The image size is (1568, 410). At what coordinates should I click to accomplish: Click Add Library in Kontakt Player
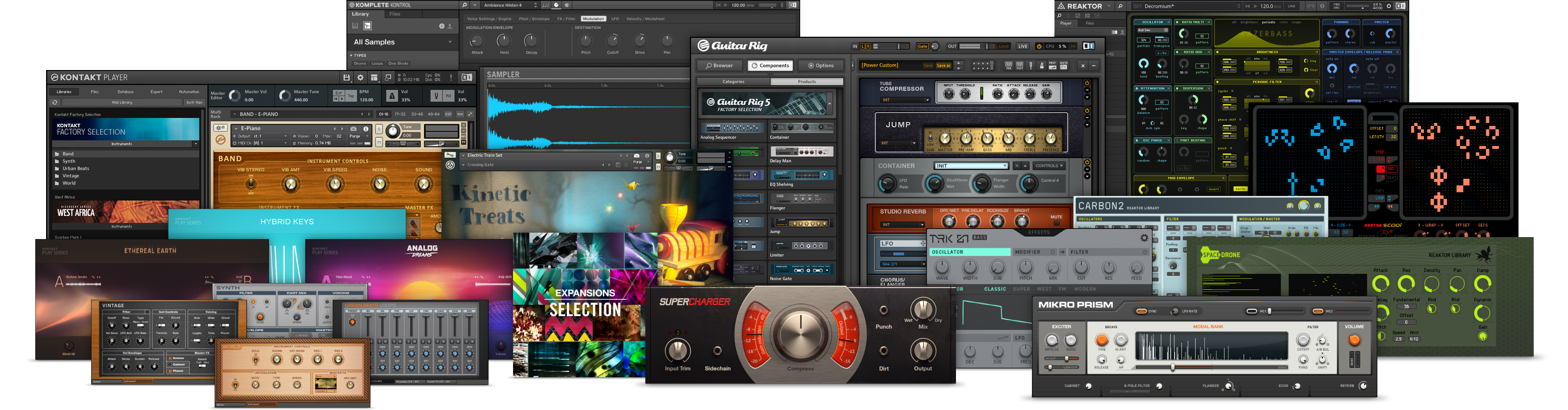pos(122,102)
